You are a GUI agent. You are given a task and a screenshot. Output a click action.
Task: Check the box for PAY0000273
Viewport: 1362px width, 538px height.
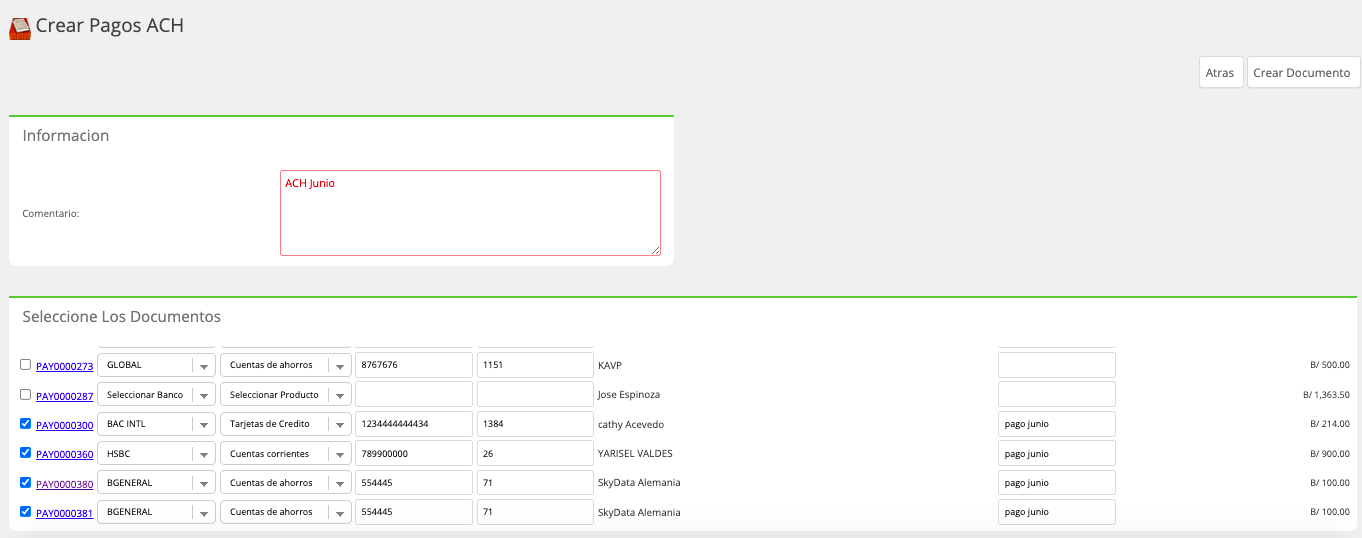[x=26, y=365]
